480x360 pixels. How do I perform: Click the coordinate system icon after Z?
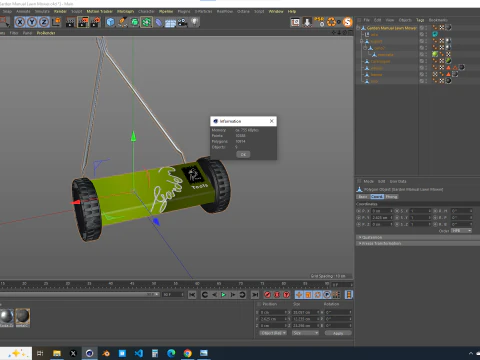57,22
